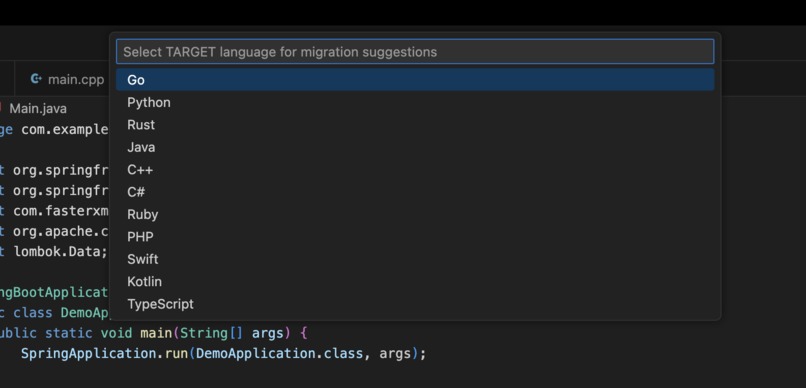Image resolution: width=806 pixels, height=388 pixels.
Task: Click the C++ file icon on main.cpp tab
Action: click(x=36, y=79)
